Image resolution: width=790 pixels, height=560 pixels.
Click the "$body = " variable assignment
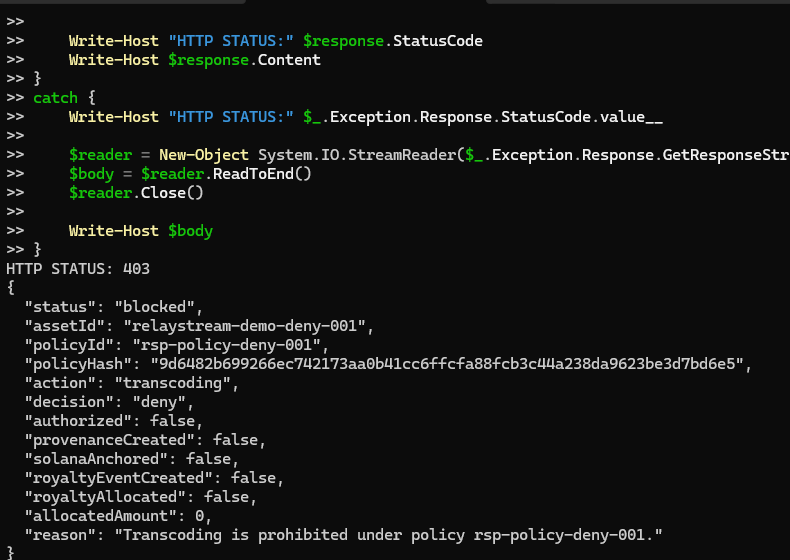coord(100,174)
